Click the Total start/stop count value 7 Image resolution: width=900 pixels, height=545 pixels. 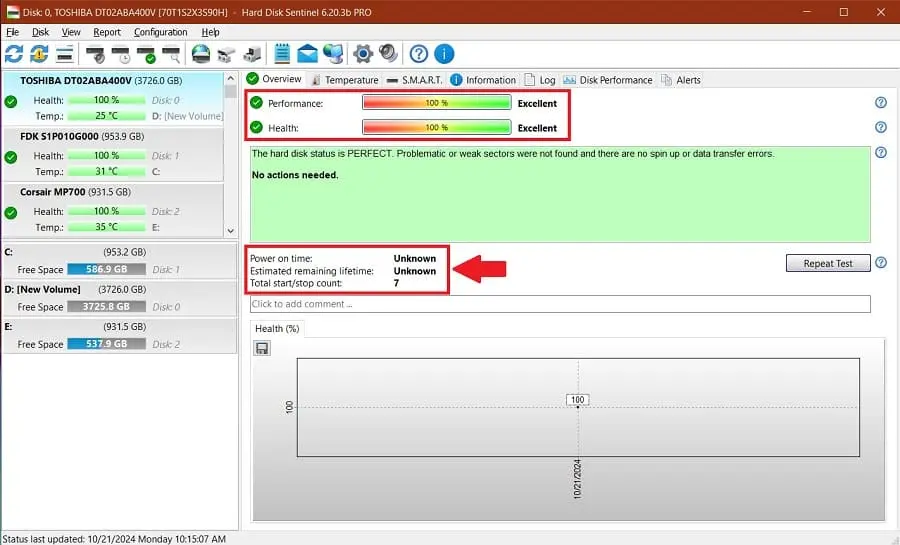click(396, 283)
